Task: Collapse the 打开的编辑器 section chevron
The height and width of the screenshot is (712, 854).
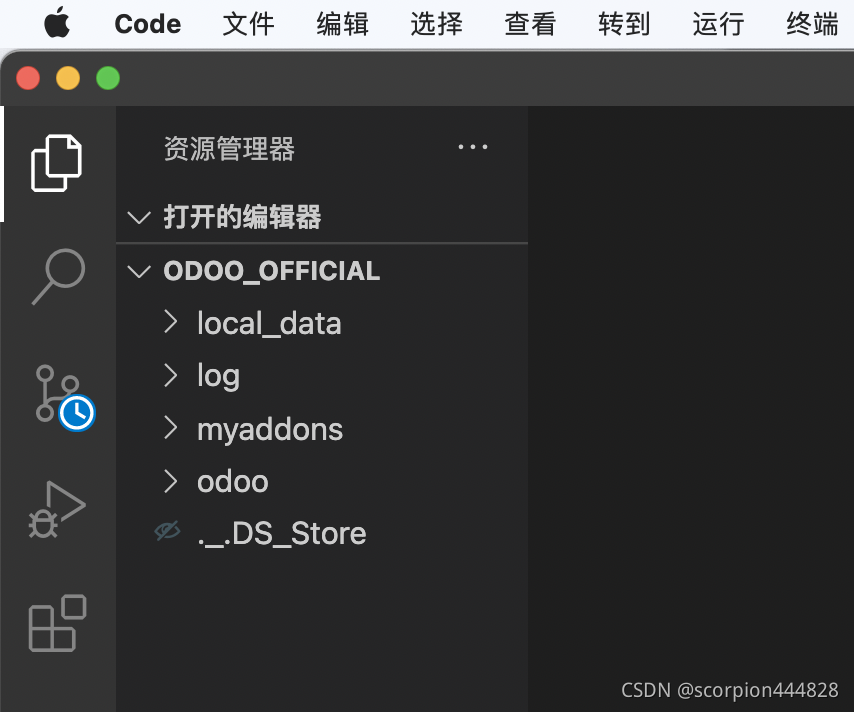Action: point(139,217)
